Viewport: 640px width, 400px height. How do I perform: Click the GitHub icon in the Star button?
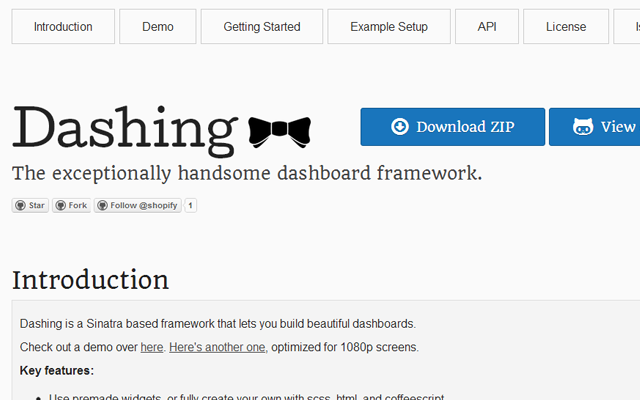[x=20, y=205]
